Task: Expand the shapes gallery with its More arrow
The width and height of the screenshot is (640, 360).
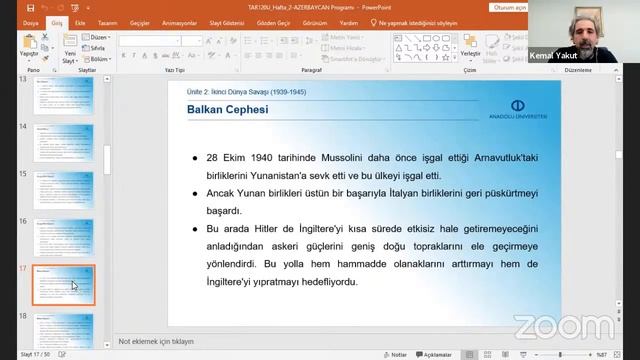Action: [455, 58]
